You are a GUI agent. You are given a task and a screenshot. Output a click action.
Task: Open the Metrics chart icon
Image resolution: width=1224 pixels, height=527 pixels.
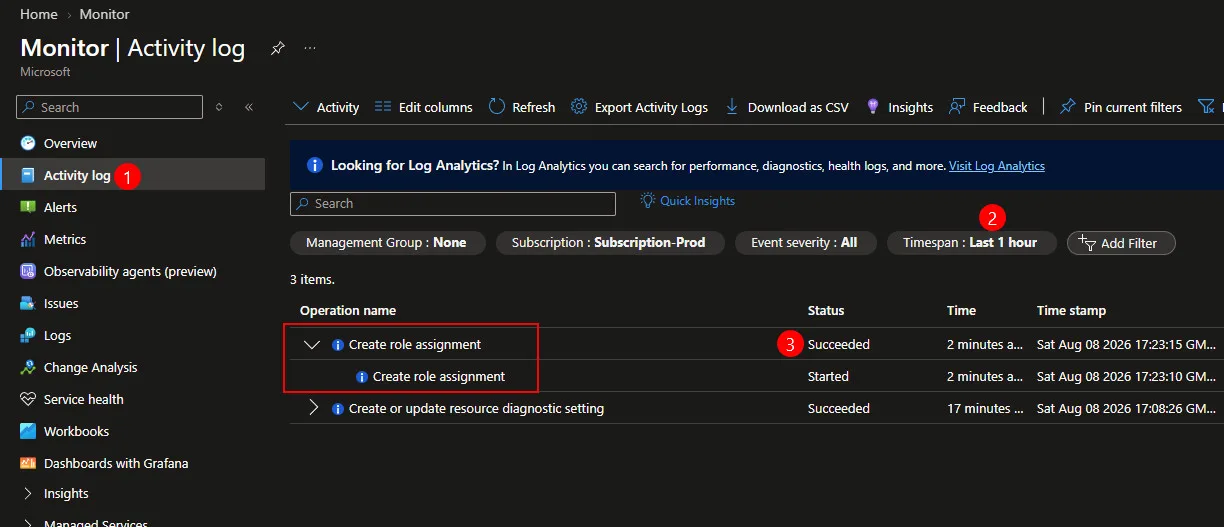click(x=27, y=239)
